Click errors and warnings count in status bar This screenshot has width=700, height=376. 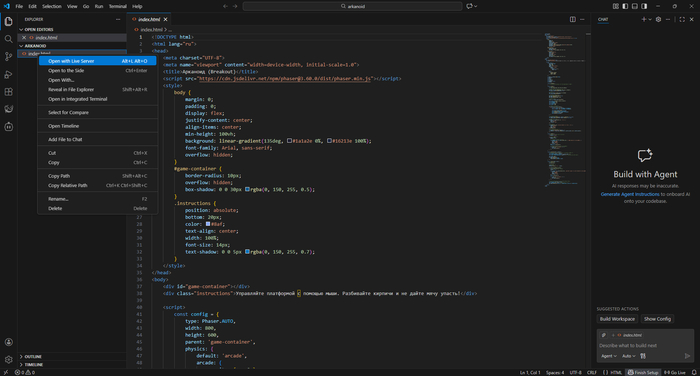pyautogui.click(x=25, y=372)
